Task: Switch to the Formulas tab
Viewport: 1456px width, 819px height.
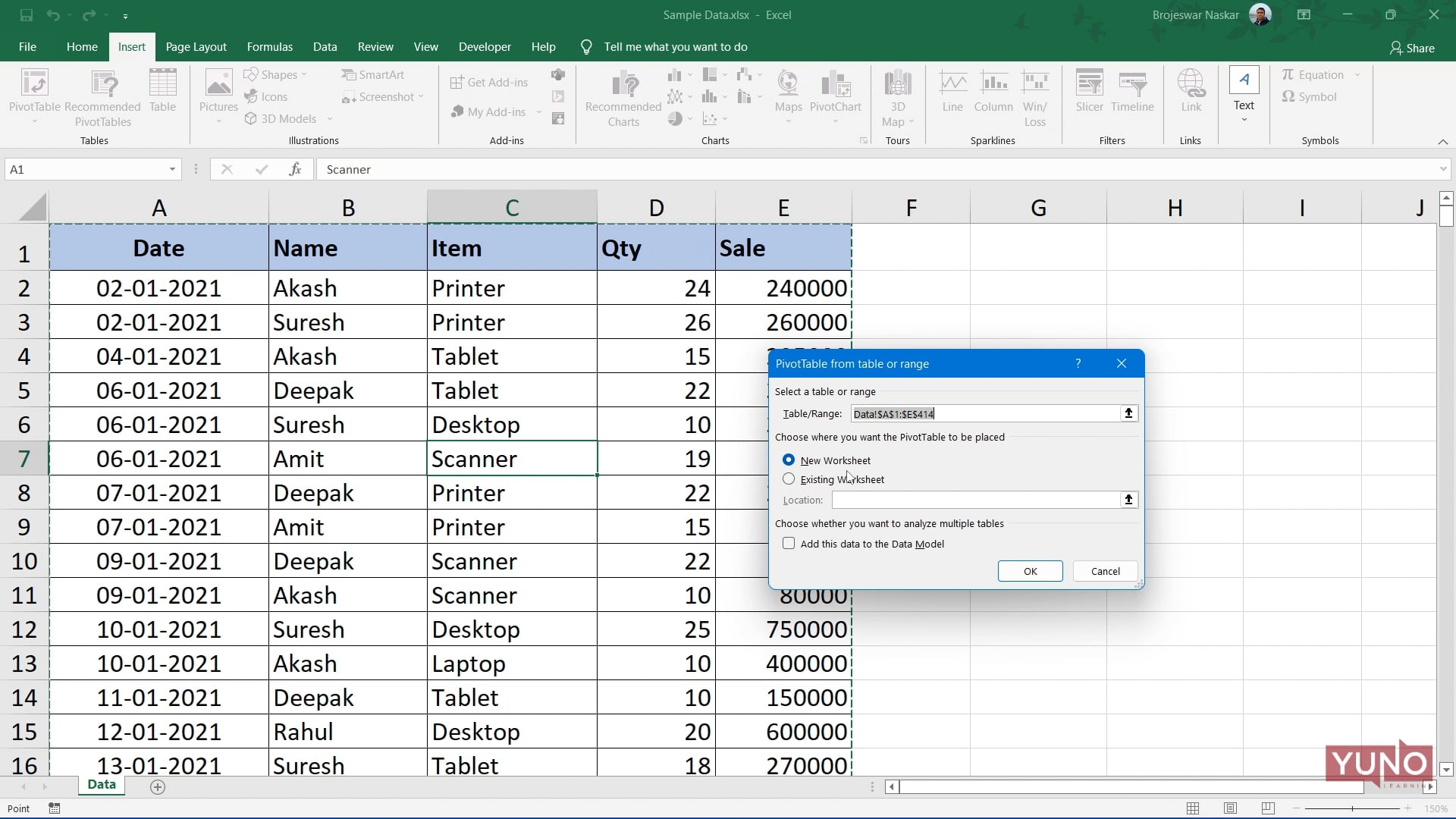Action: (269, 46)
